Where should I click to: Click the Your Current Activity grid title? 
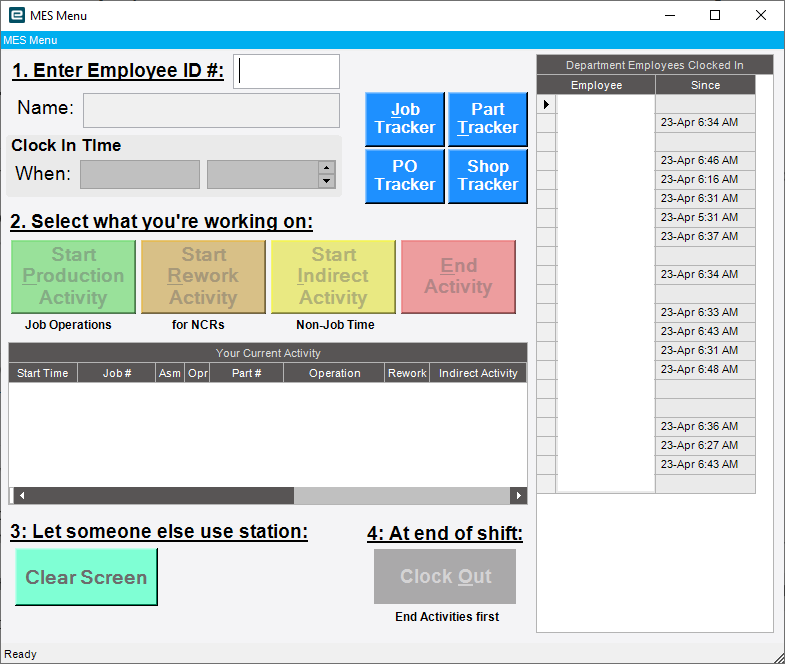coord(268,353)
